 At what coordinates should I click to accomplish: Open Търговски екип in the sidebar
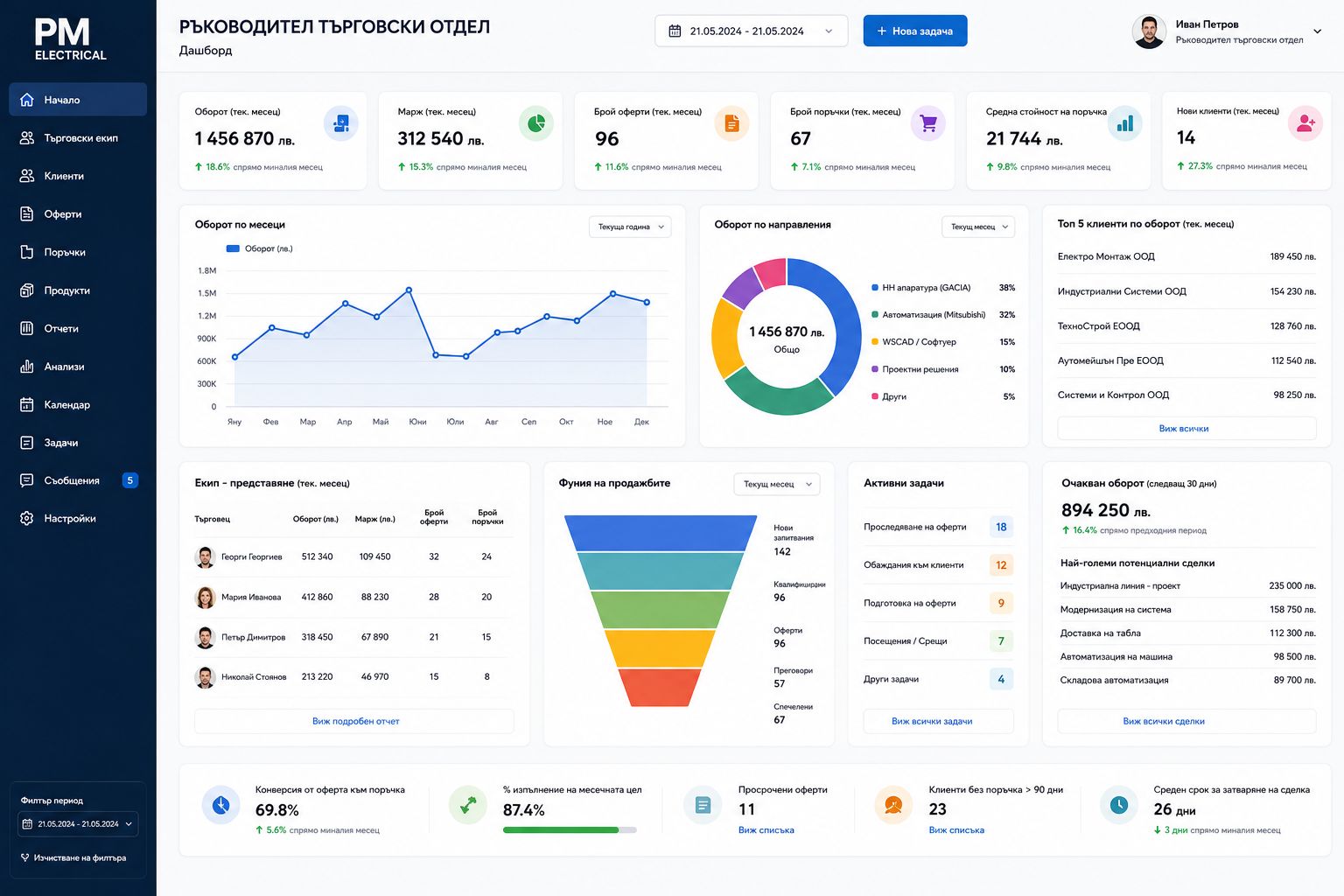(x=78, y=138)
